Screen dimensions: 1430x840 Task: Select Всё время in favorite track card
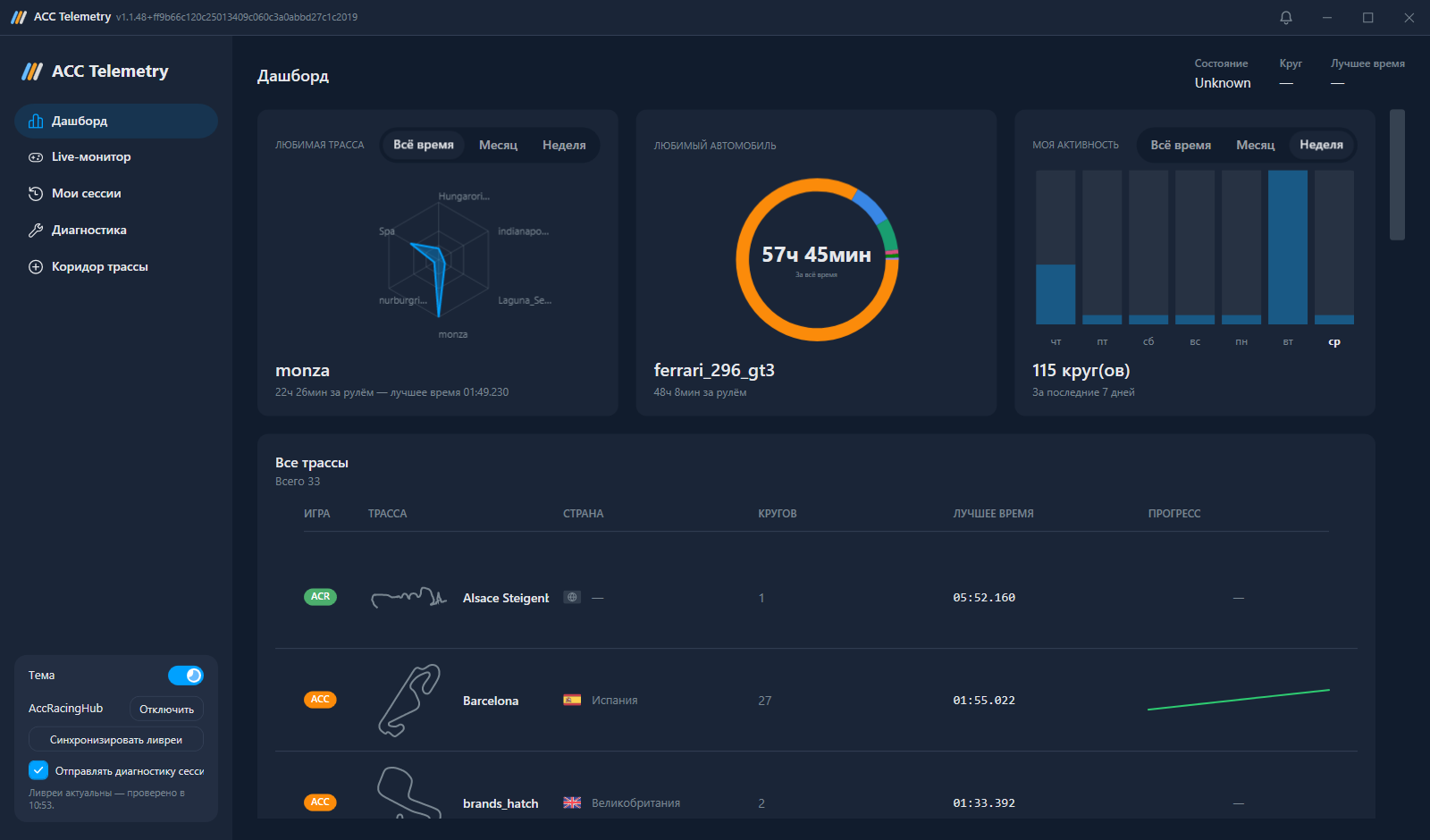tap(424, 145)
